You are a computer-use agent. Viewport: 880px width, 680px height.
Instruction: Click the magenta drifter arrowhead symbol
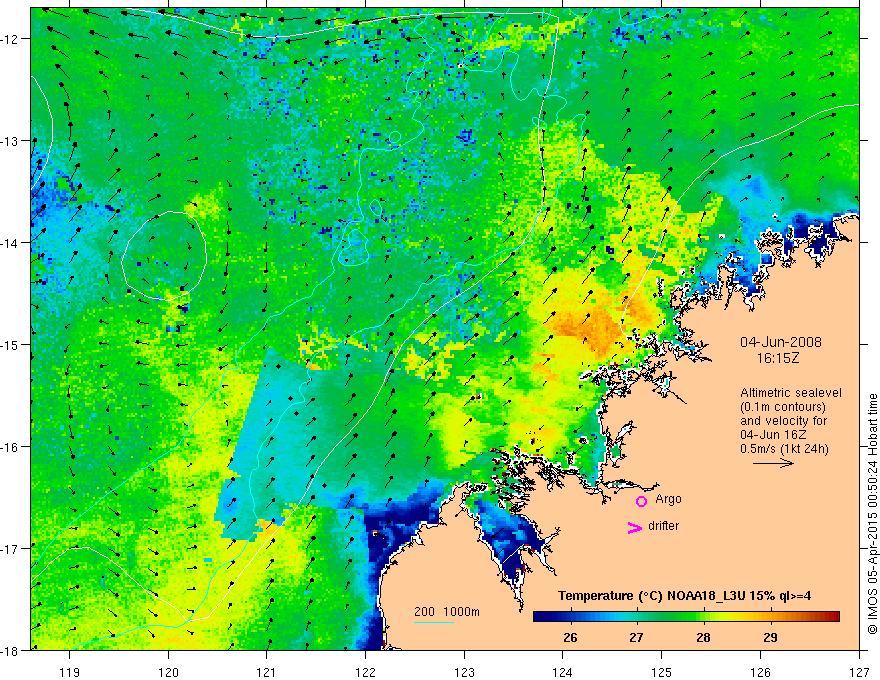[x=635, y=527]
